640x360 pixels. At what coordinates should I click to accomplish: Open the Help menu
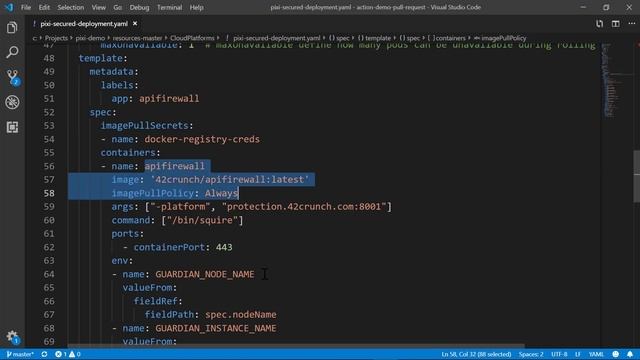pyautogui.click(x=196, y=7)
